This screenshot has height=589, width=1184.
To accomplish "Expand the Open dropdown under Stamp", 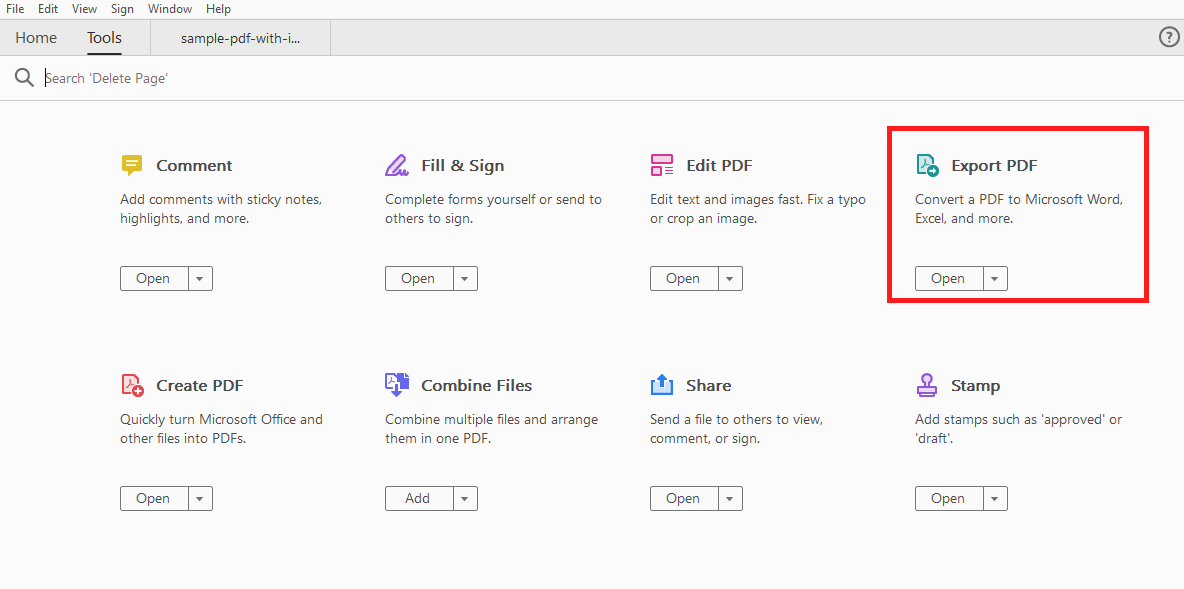I will coord(995,497).
